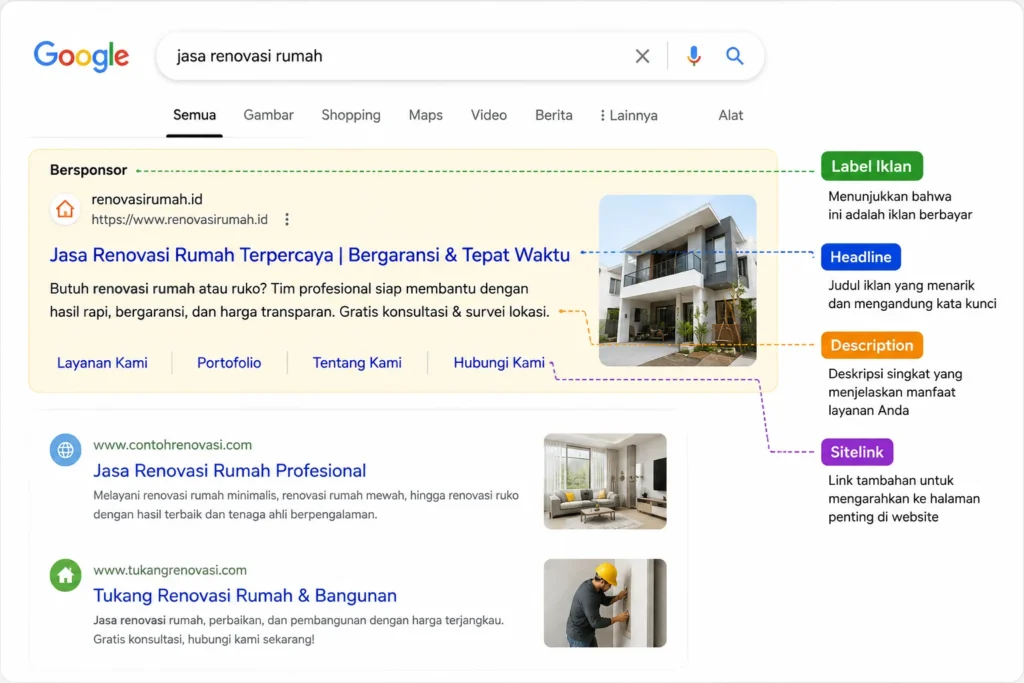
Task: Click the Google logo
Action: [81, 56]
